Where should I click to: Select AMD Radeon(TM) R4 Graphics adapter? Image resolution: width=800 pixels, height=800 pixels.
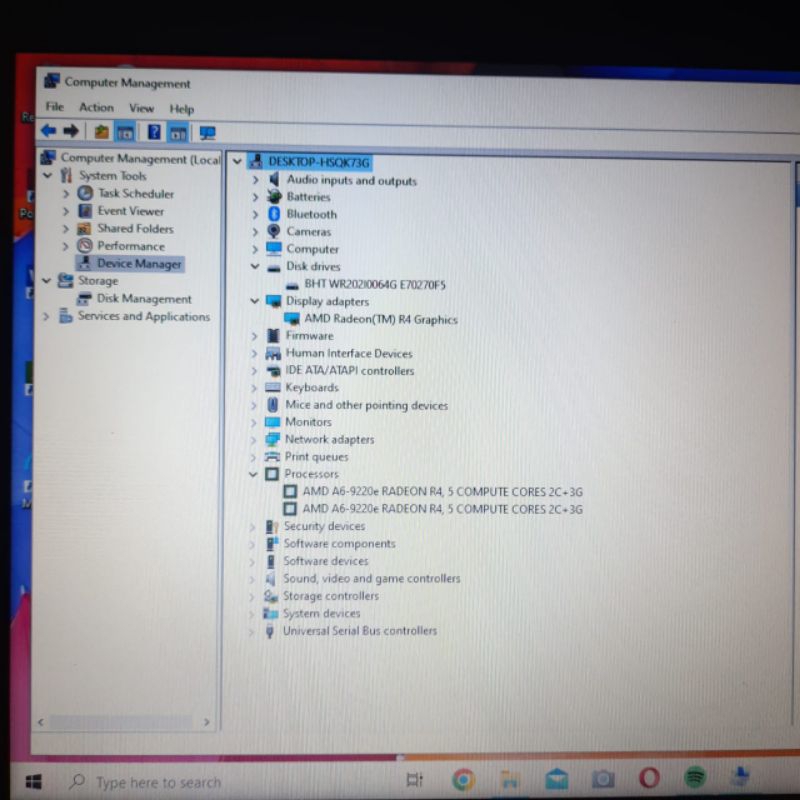point(381,319)
